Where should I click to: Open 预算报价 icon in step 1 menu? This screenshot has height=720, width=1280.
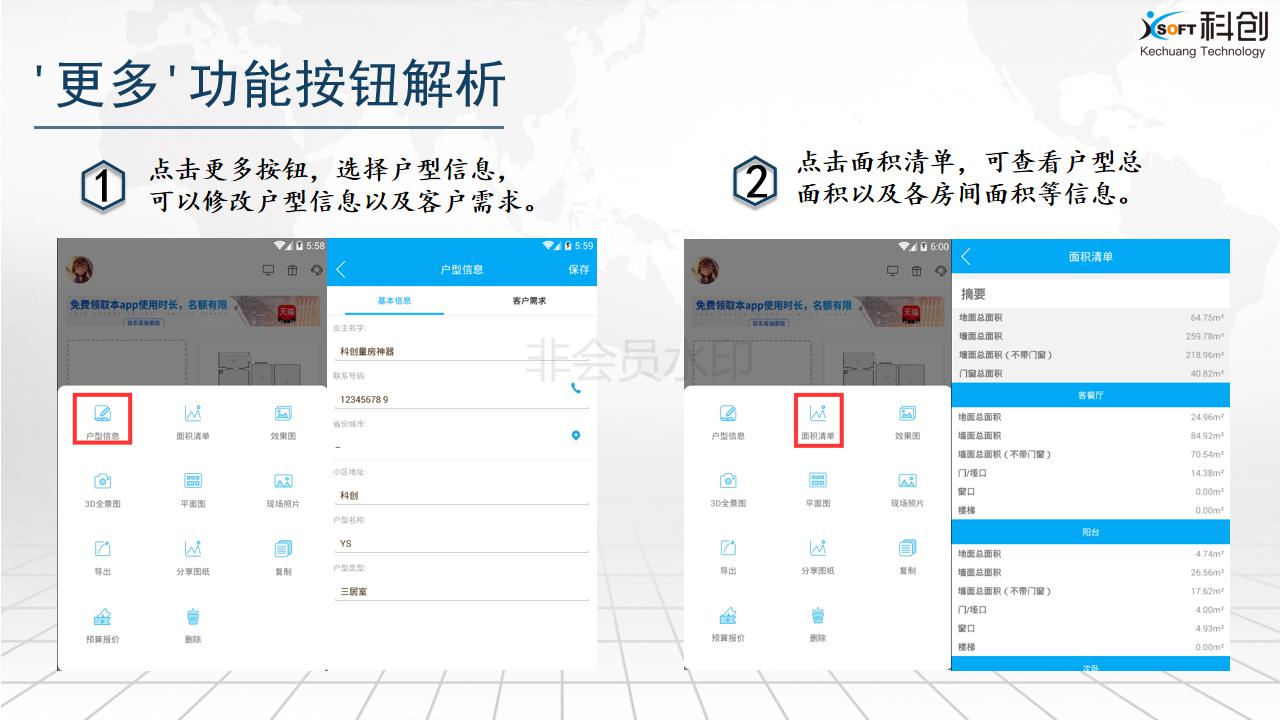(x=102, y=616)
